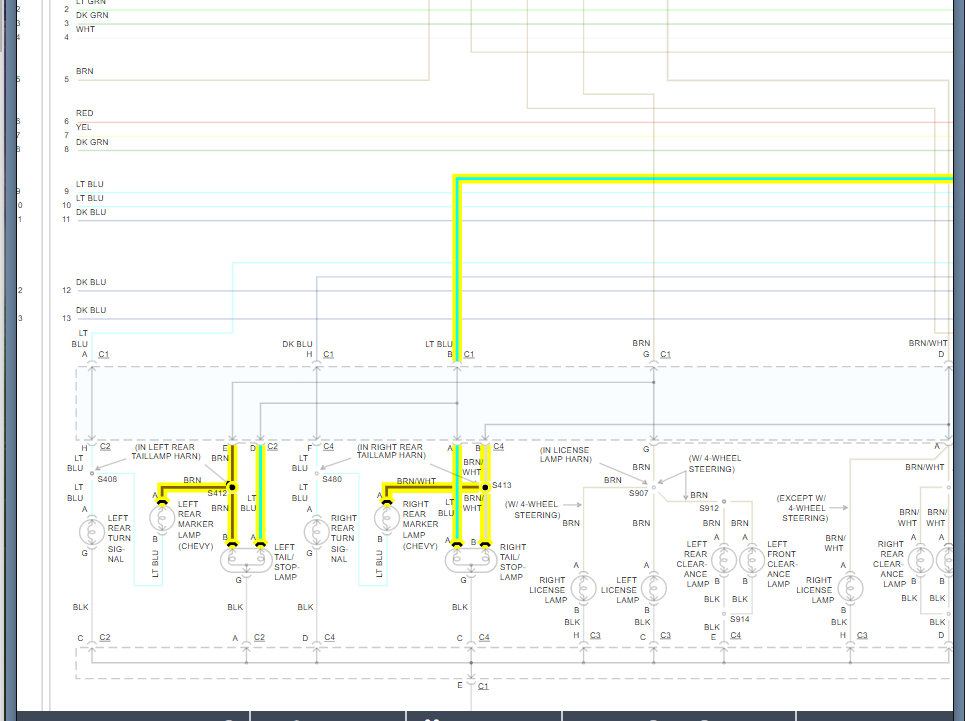This screenshot has height=721, width=965.
Task: Click the left license lamp bulb symbol
Action: click(654, 588)
